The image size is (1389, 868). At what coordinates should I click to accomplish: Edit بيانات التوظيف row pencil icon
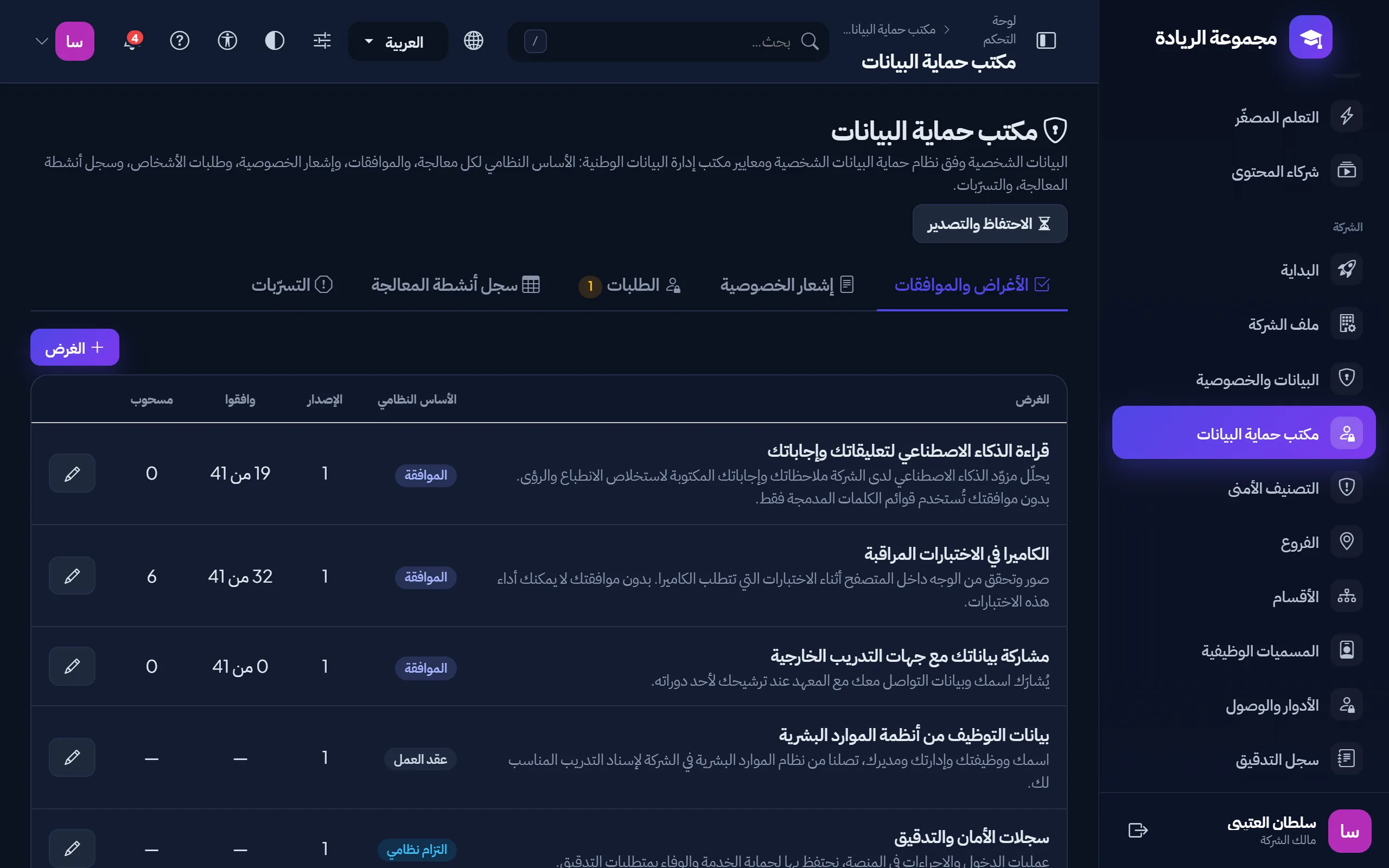coord(72,758)
